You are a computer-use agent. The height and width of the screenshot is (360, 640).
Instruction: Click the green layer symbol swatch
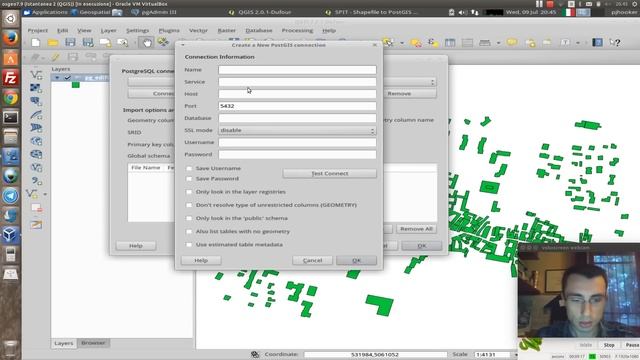point(76,85)
